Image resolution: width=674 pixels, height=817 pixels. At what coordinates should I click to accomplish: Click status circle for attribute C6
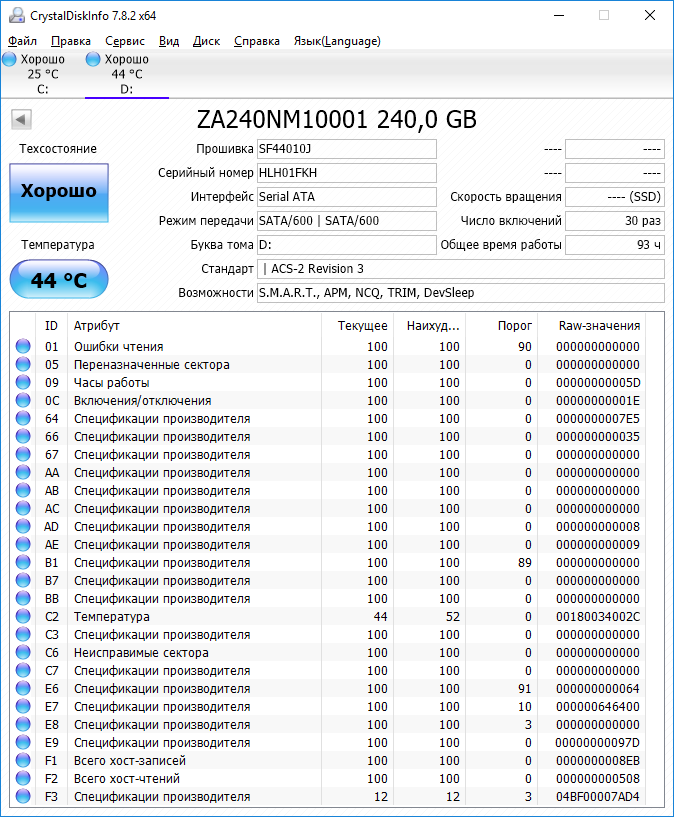pos(23,652)
